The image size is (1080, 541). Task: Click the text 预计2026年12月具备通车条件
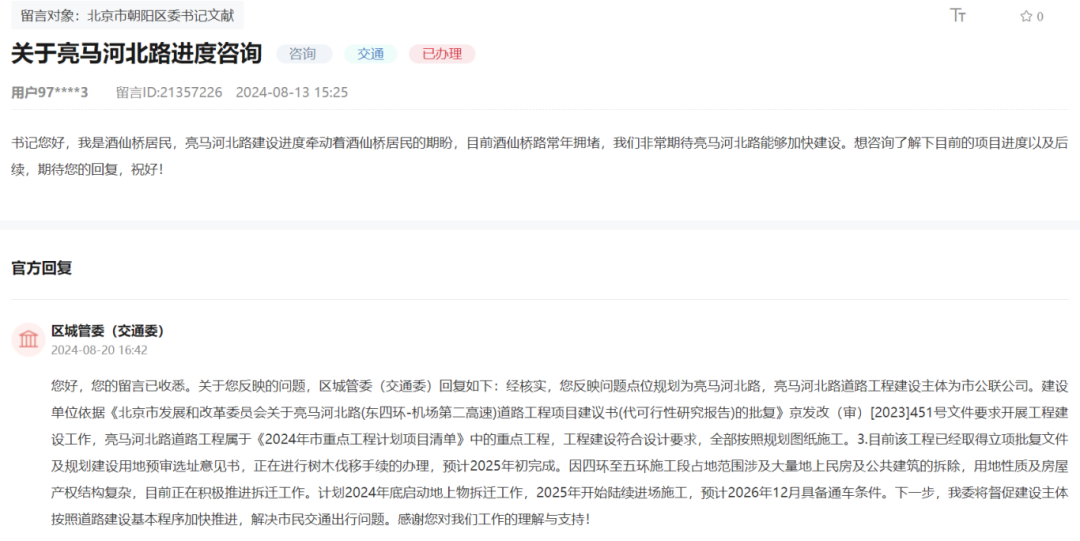click(x=791, y=493)
